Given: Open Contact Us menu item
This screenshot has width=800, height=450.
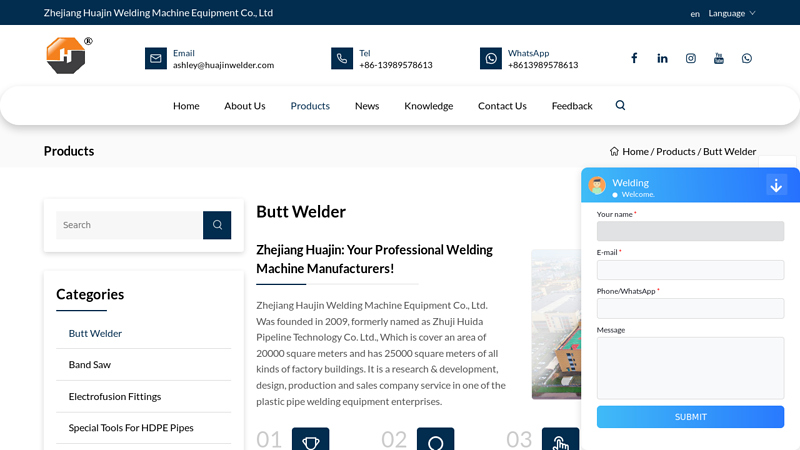Looking at the screenshot, I should point(502,106).
